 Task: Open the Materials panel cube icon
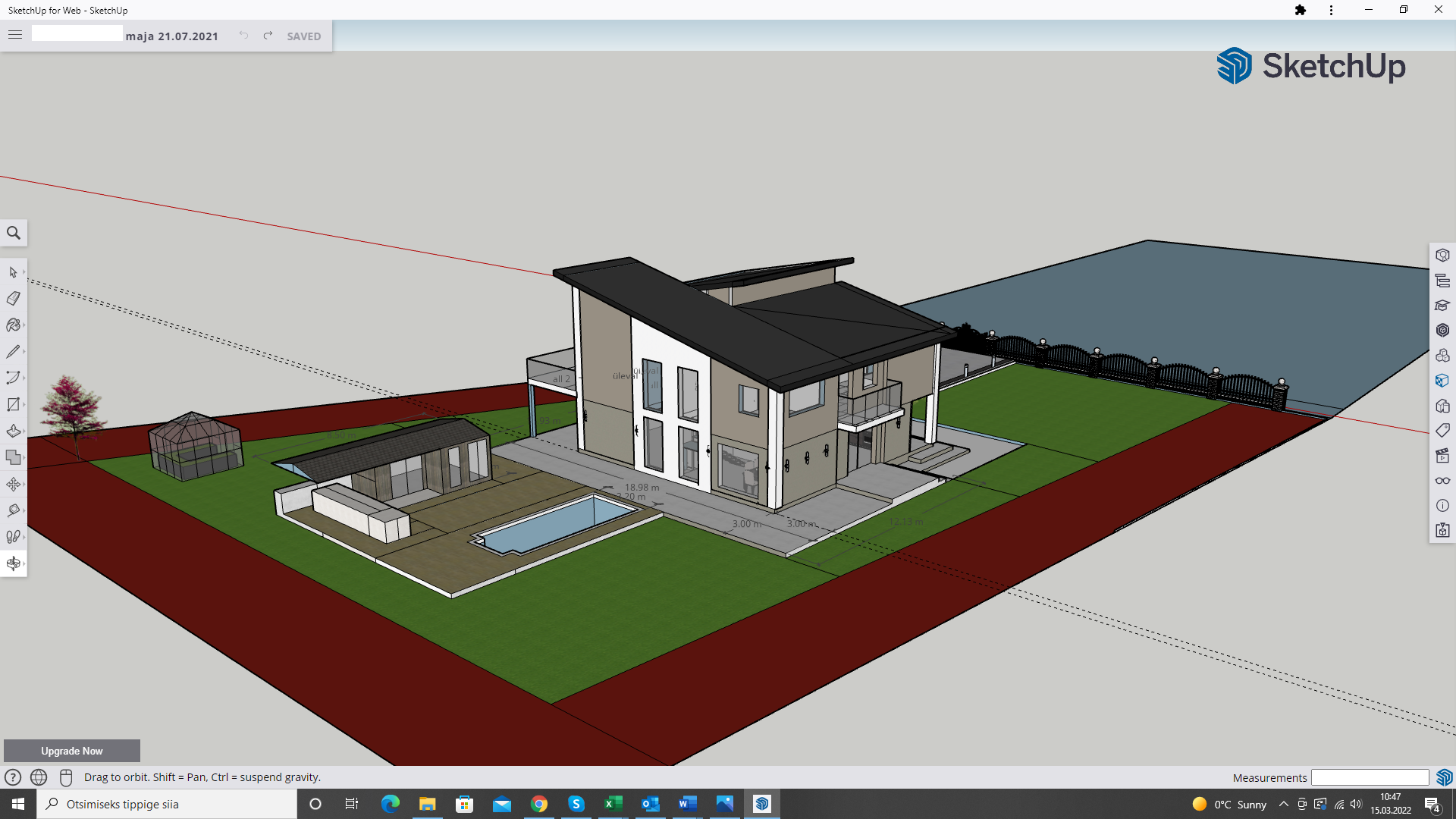point(1442,381)
